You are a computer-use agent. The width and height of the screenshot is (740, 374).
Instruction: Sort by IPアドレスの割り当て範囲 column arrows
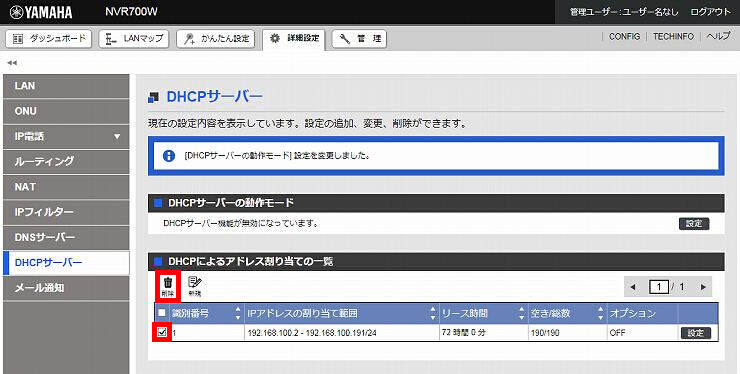pos(433,313)
